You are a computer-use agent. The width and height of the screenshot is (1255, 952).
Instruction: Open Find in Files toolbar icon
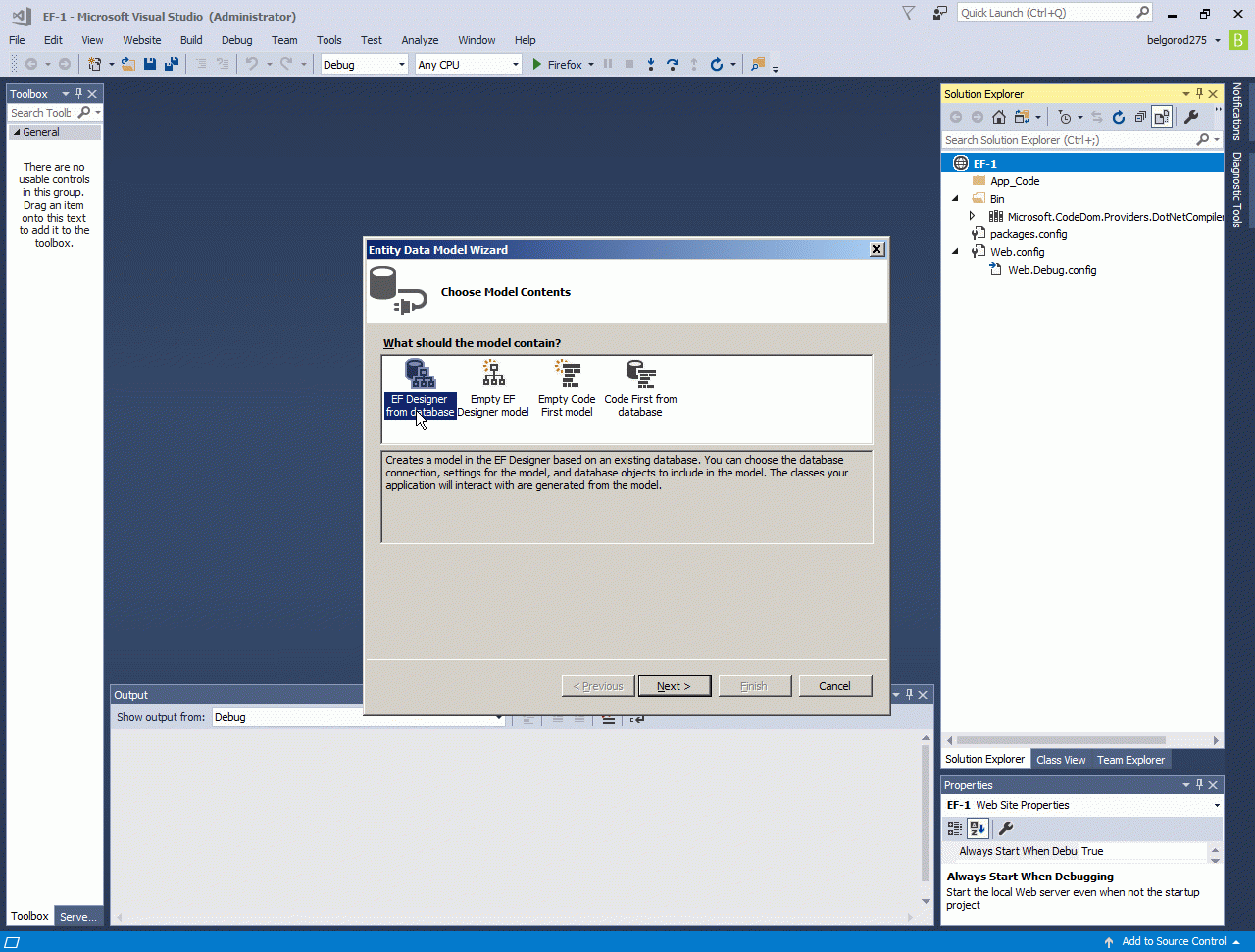757,64
